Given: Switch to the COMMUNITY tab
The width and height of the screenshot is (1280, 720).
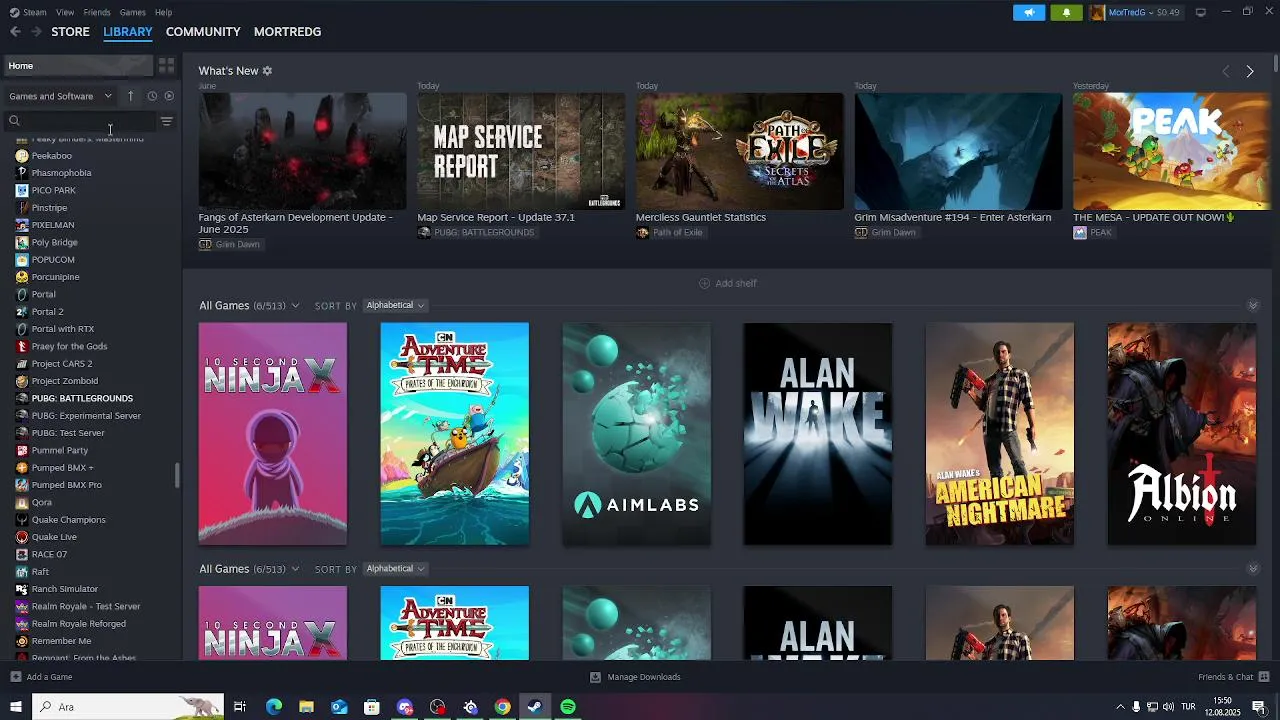Looking at the screenshot, I should (x=203, y=32).
